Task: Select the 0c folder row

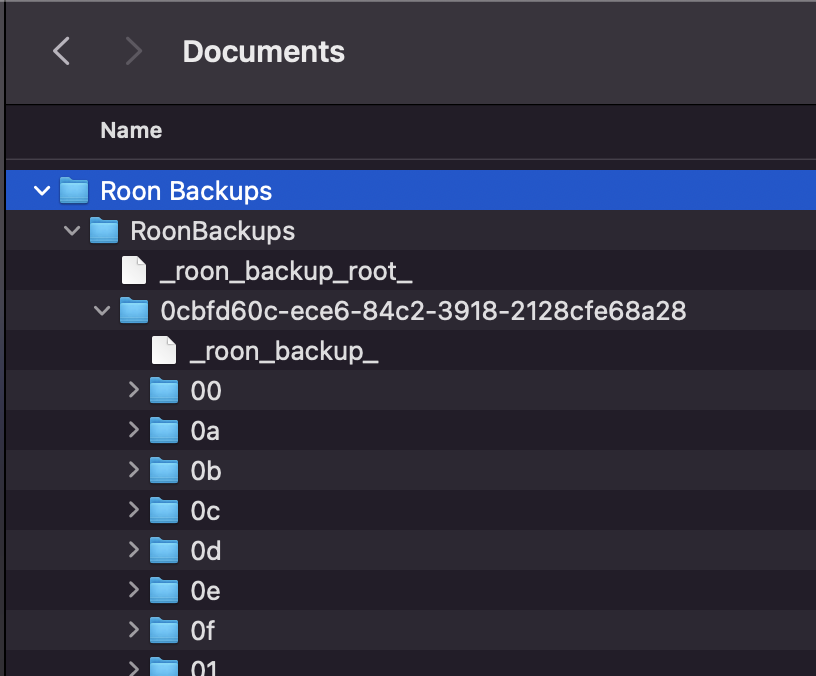Action: [205, 510]
